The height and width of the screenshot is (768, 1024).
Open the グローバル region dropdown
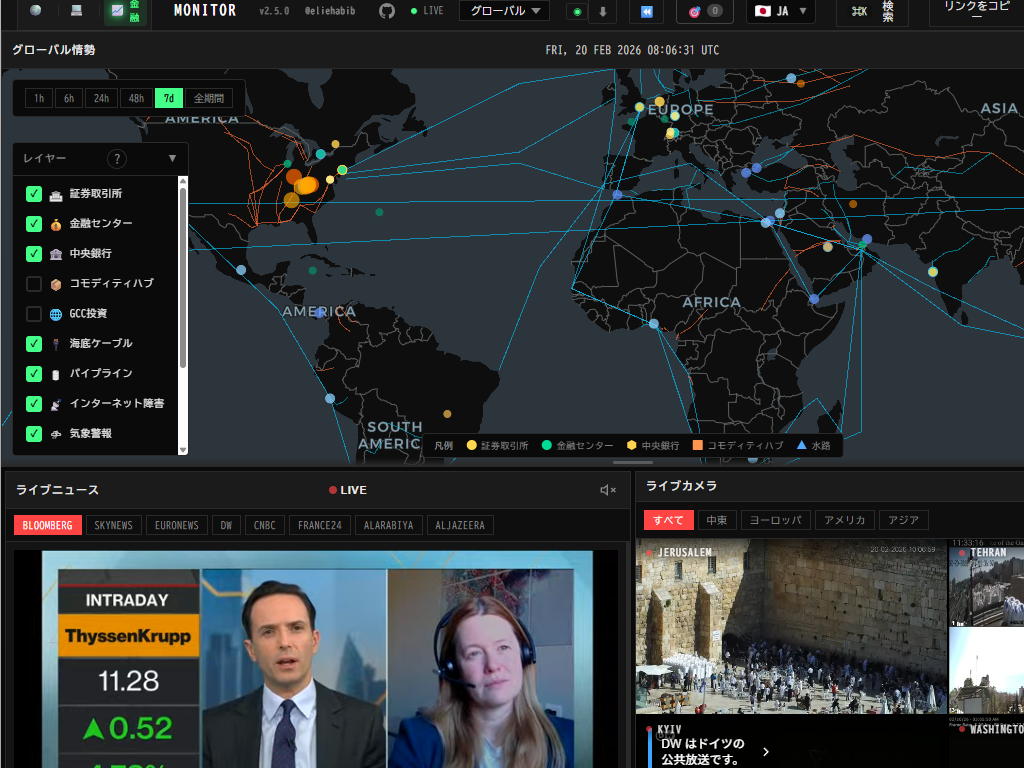tap(504, 11)
